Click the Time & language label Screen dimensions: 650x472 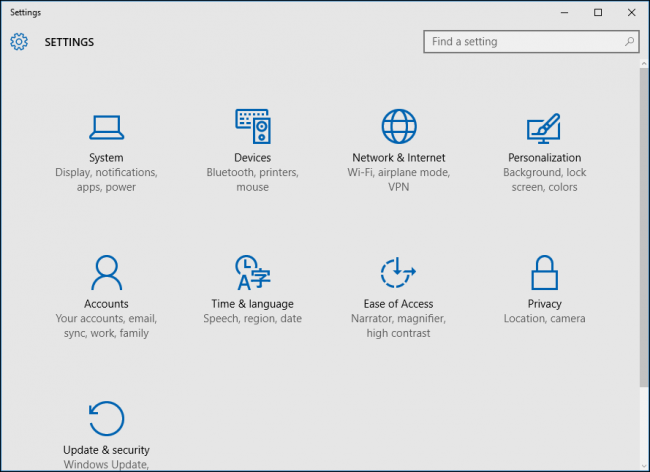tap(252, 304)
